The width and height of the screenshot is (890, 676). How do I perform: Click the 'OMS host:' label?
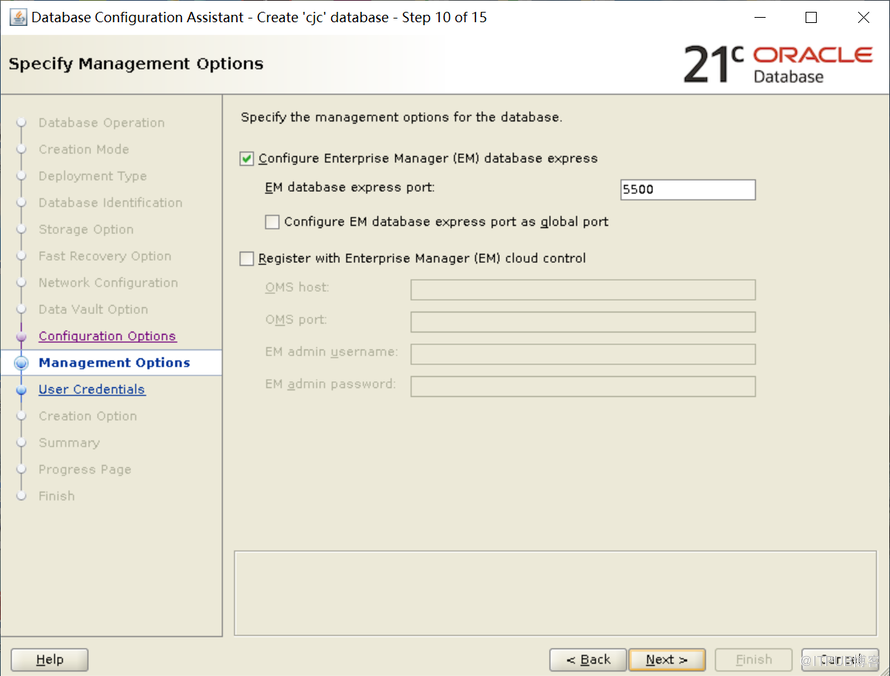(297, 287)
